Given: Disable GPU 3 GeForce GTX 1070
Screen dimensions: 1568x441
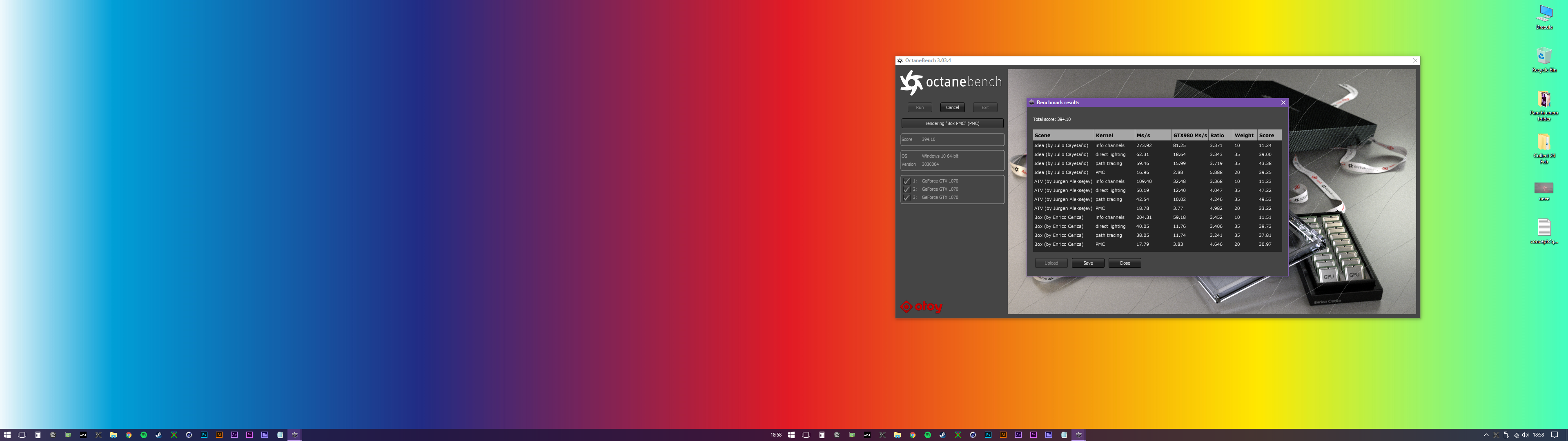Looking at the screenshot, I should 906,197.
